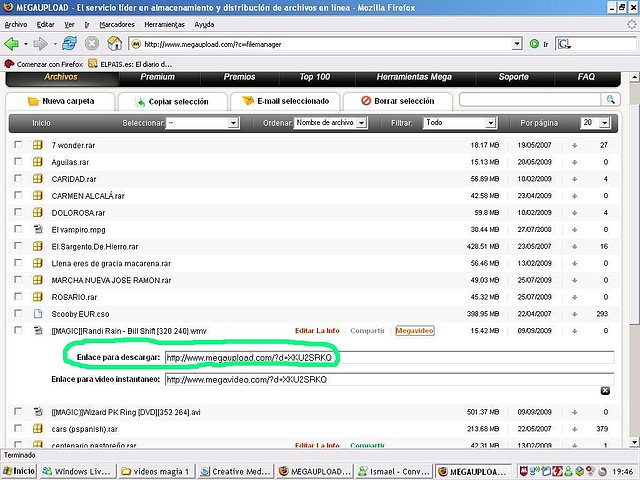Open ELPAIS.es feed bookmark
Screen dimensions: 640x480
pos(130,64)
